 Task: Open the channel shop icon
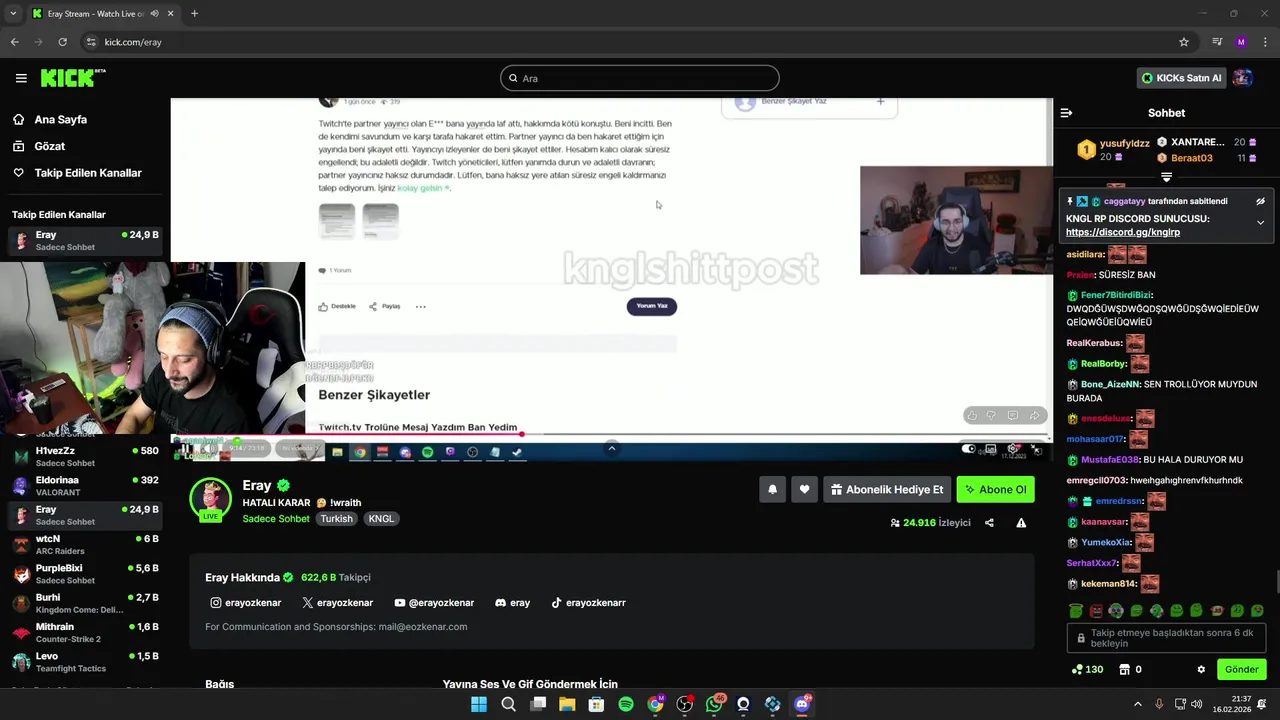click(1124, 669)
